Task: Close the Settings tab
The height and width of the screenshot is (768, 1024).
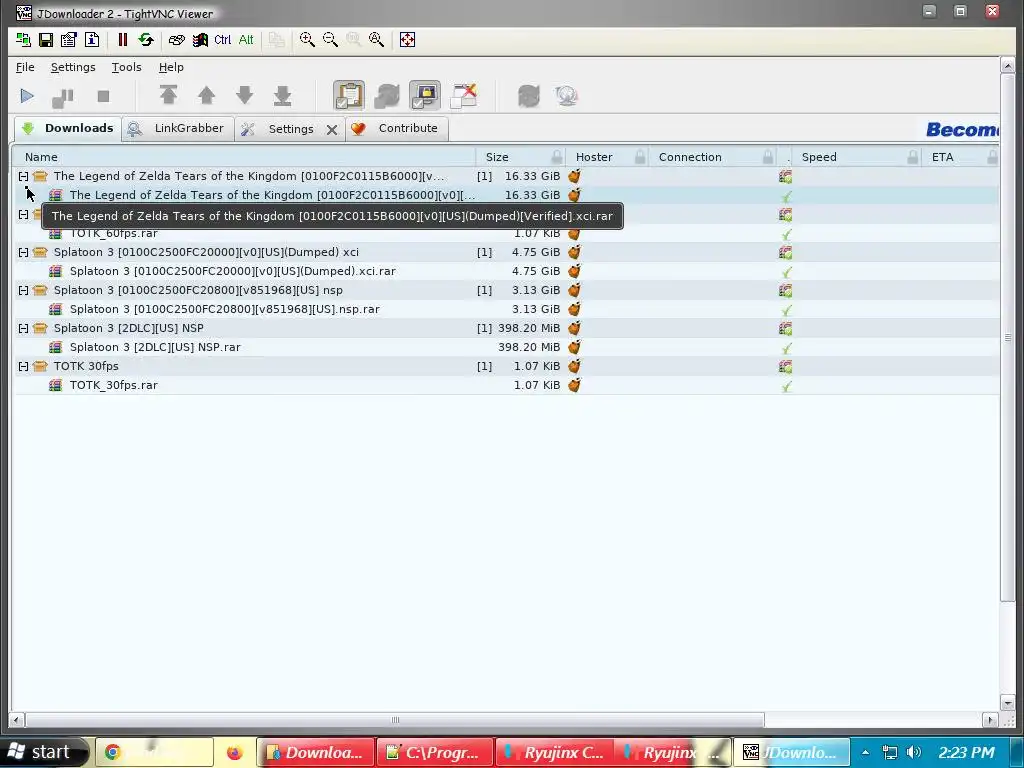Action: coord(332,129)
